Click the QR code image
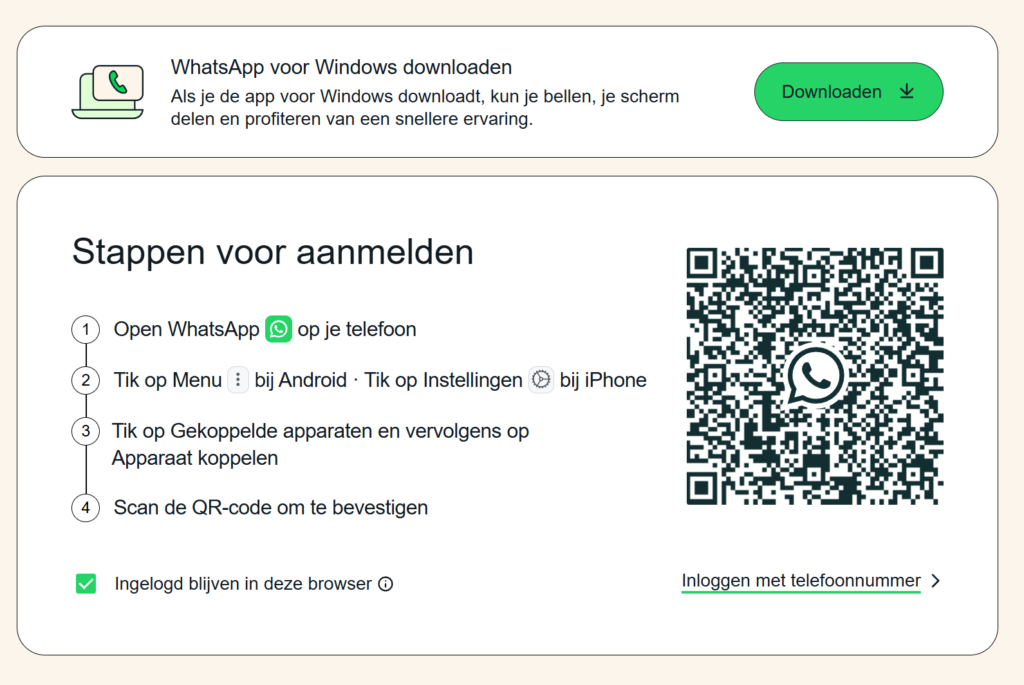Viewport: 1024px width, 685px height. click(x=814, y=376)
